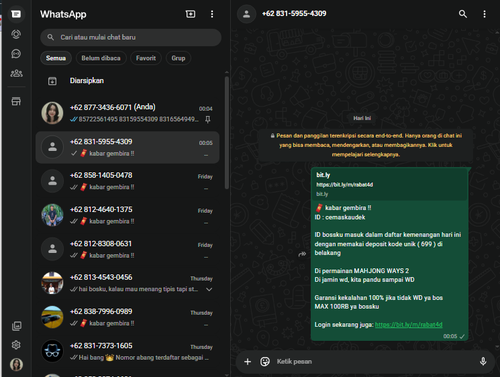500x377 pixels.
Task: Click the 'kabar gembira !!' preview under +62 838-7996-0989
Action: 112,323
